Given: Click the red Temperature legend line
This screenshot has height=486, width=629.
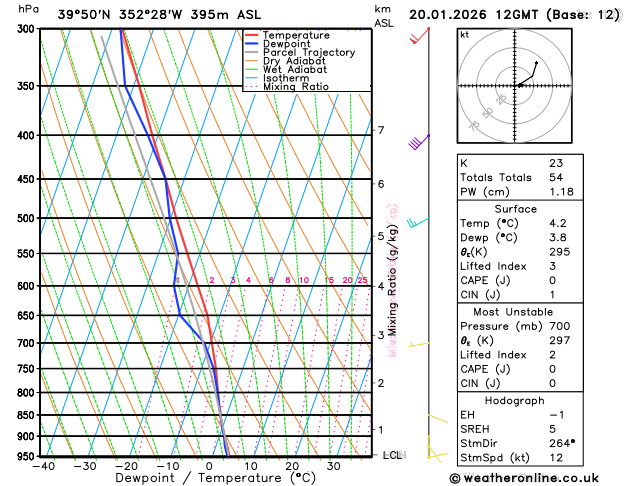Looking at the screenshot, I should pos(251,35).
